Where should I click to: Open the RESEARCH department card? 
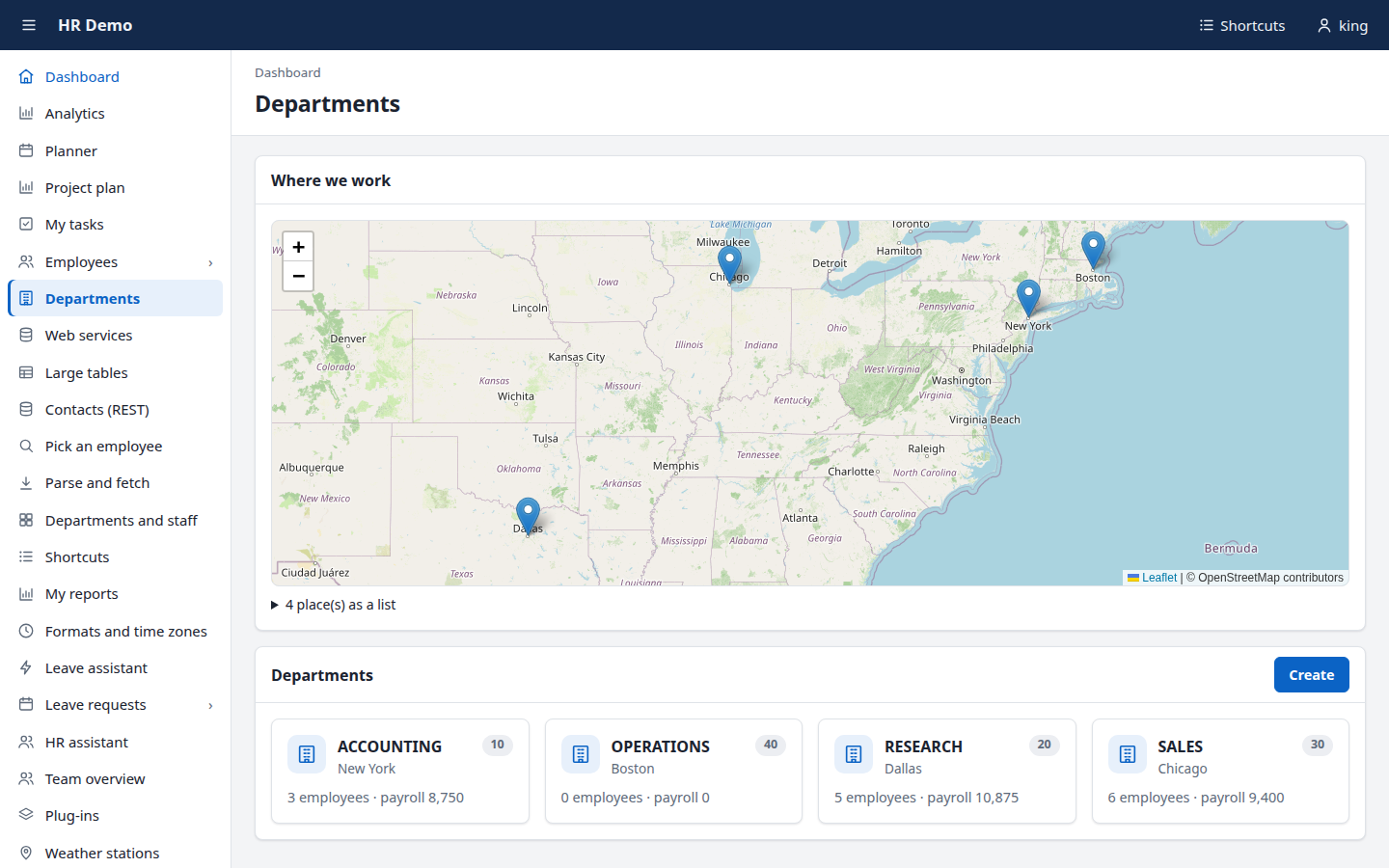(x=947, y=771)
